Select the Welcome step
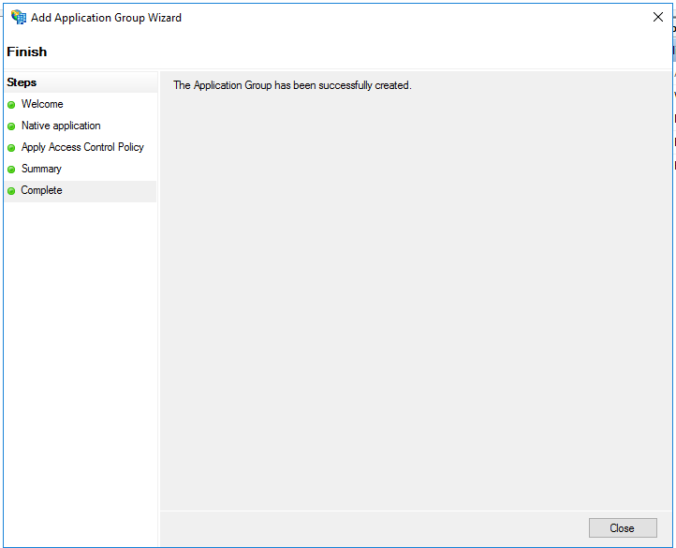Image resolution: width=676 pixels, height=548 pixels. click(x=42, y=104)
